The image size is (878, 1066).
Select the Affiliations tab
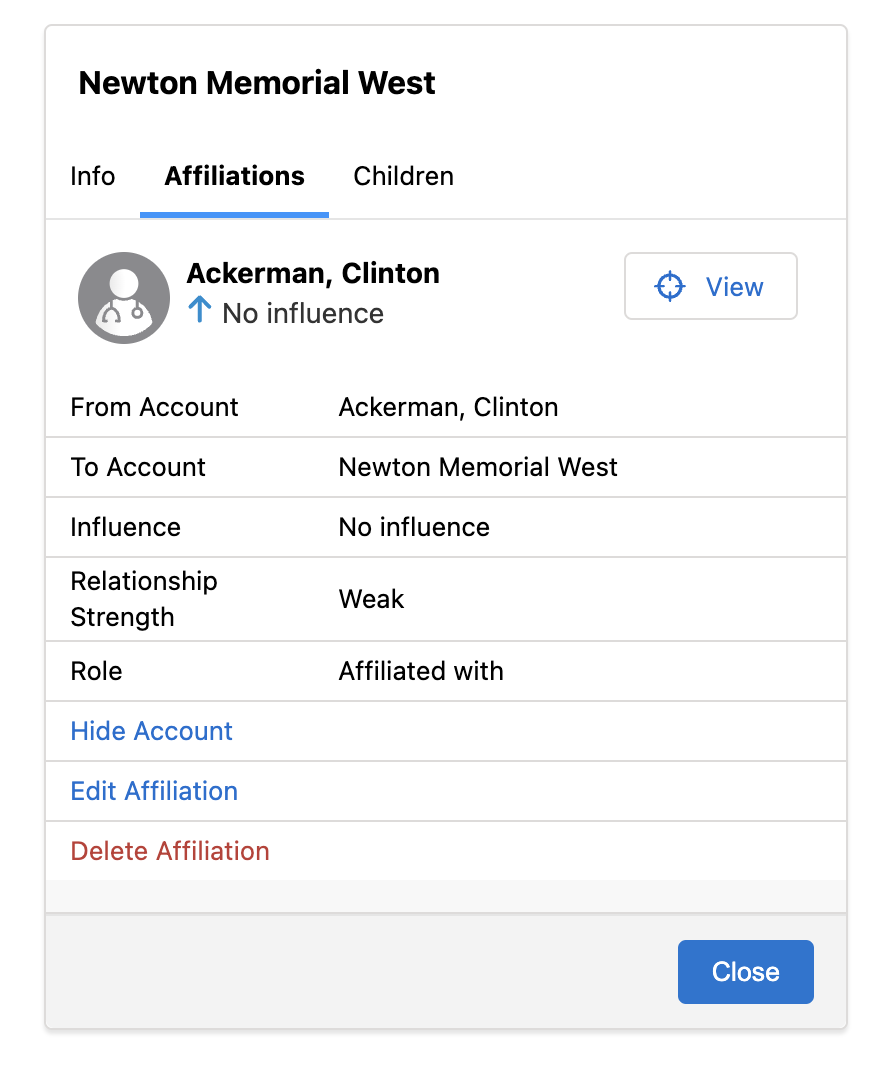click(234, 177)
